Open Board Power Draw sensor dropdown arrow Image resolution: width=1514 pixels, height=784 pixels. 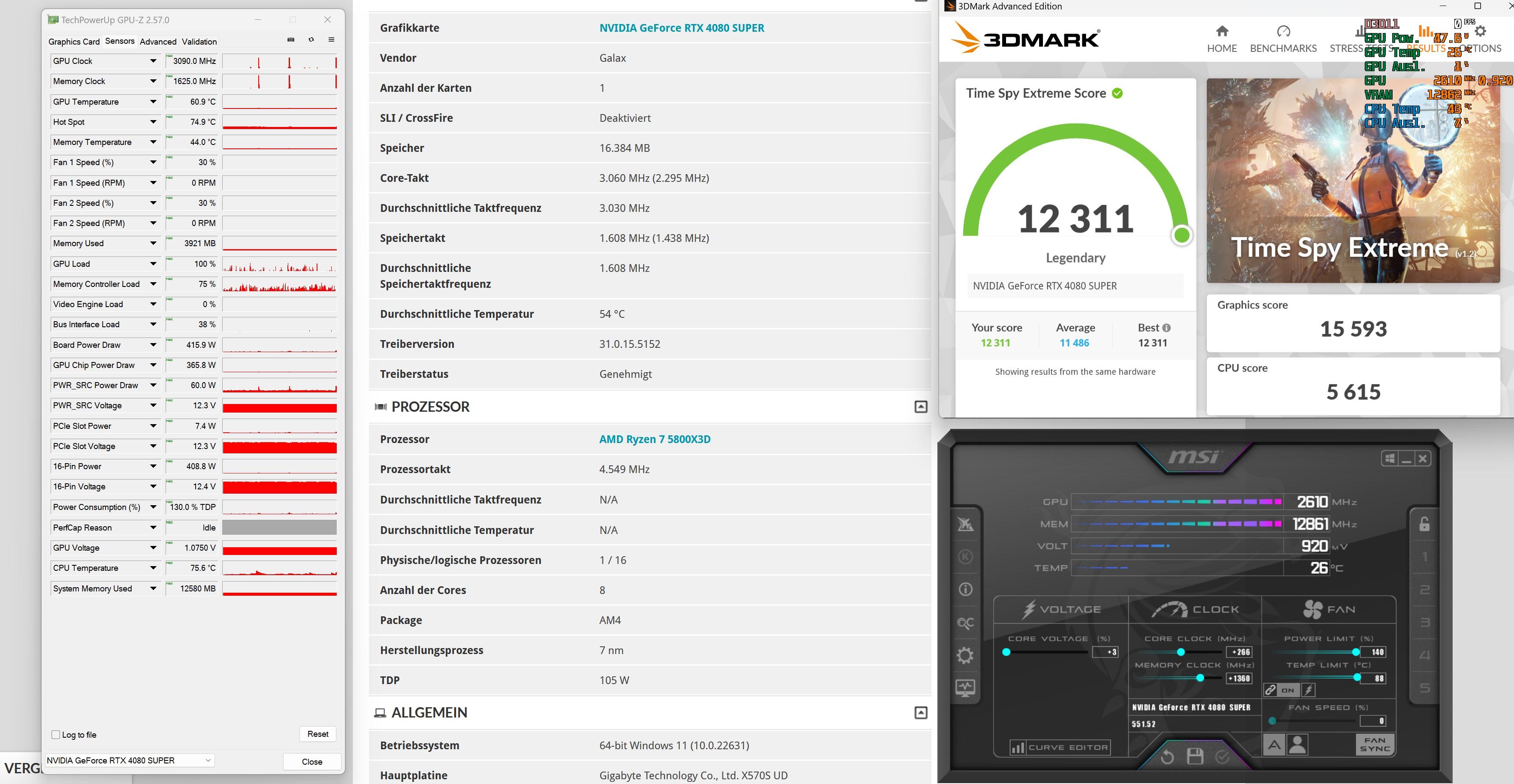(153, 345)
